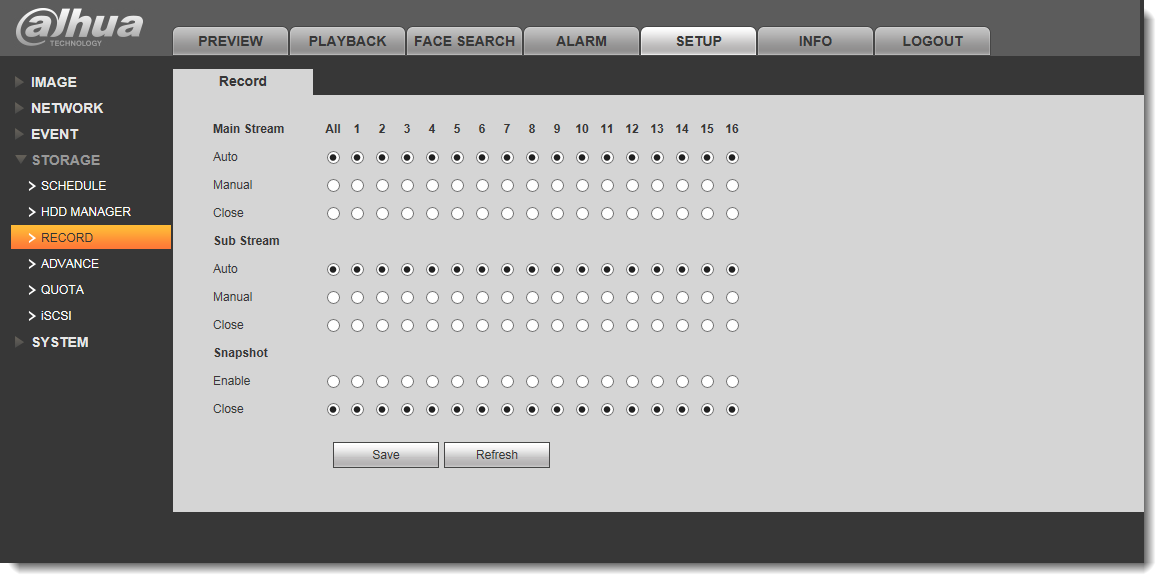Select RECORD in the Storage menu
The width and height of the screenshot is (1164, 583).
pyautogui.click(x=91, y=238)
